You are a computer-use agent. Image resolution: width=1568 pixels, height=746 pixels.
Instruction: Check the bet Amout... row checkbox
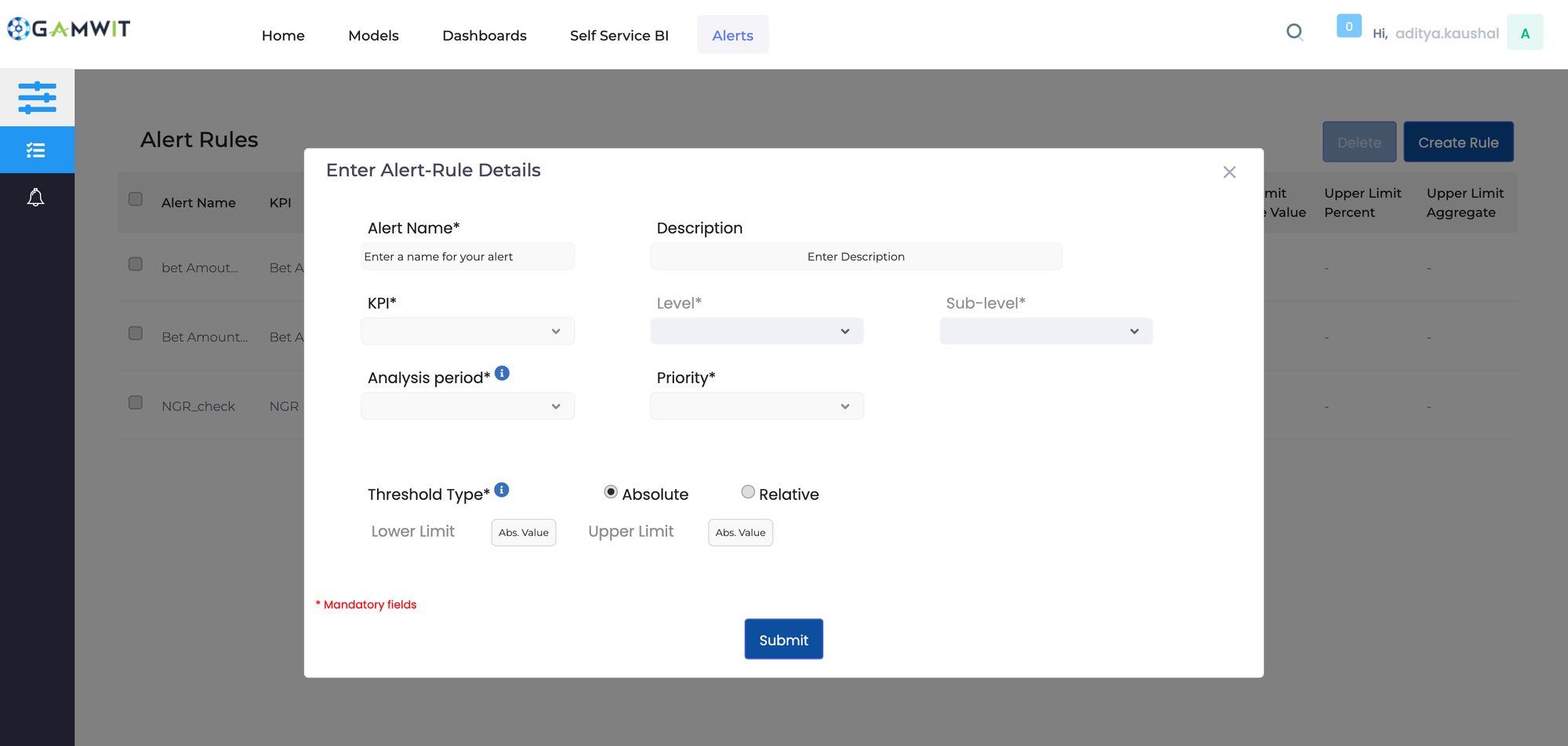[x=136, y=264]
